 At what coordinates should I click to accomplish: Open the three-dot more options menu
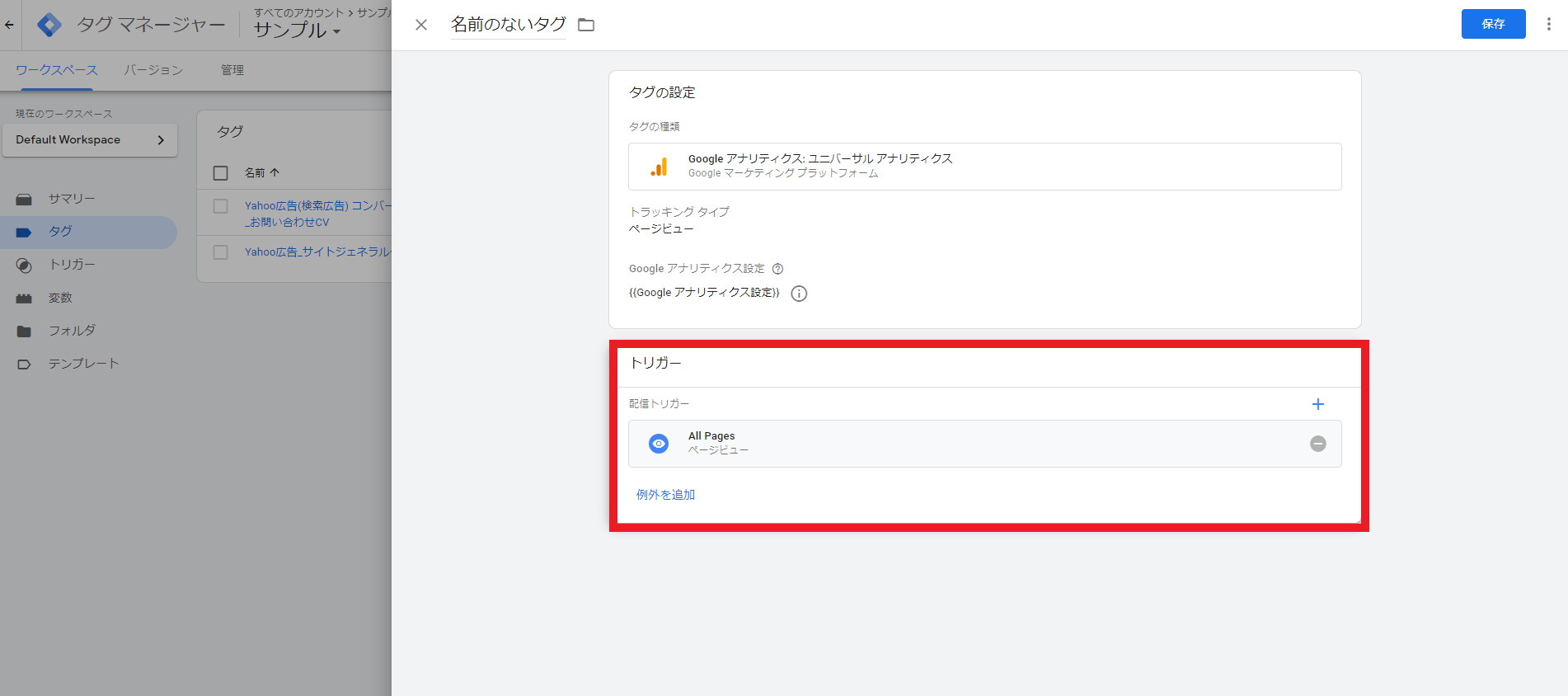1549,24
